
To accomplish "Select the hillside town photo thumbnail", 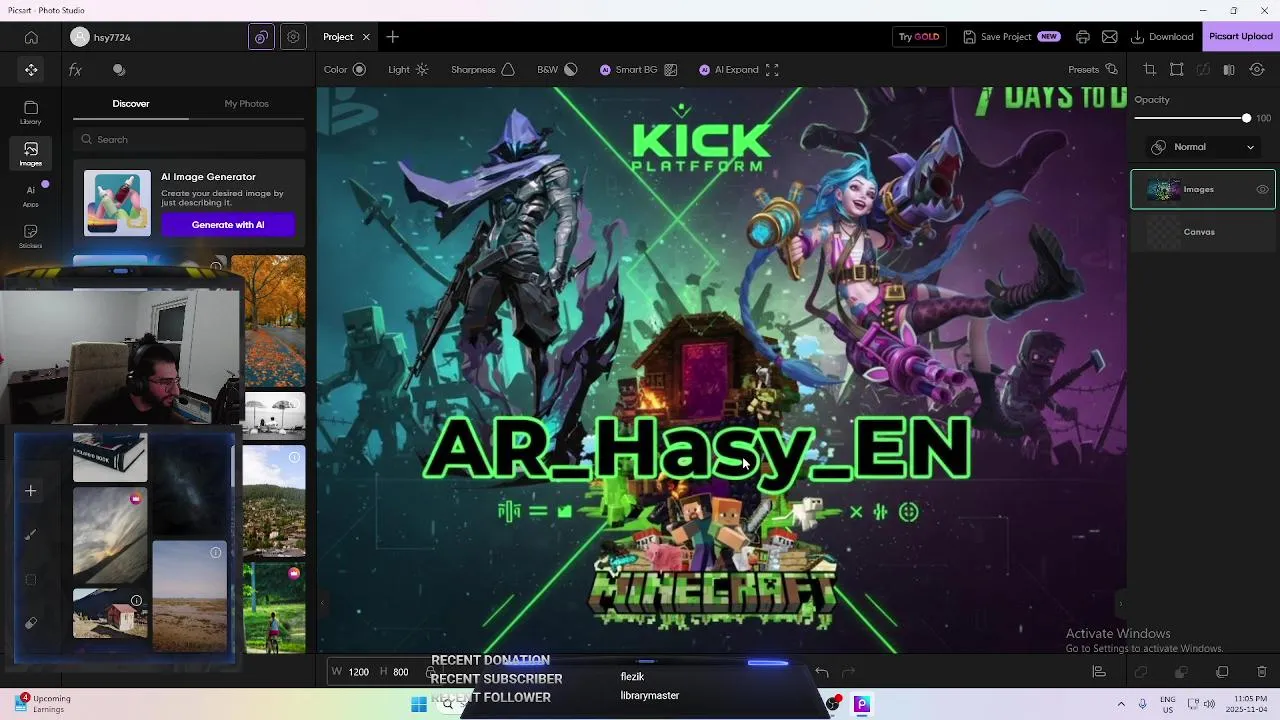I will (274, 501).
